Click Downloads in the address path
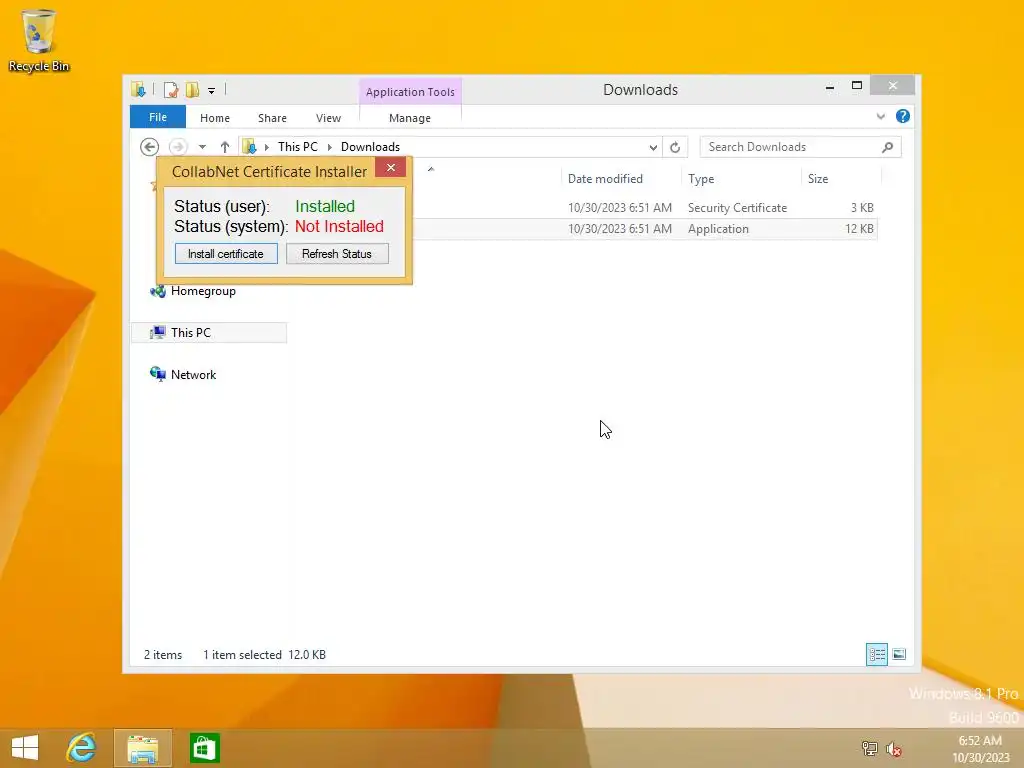Screen dimensions: 1024x768 (x=370, y=147)
